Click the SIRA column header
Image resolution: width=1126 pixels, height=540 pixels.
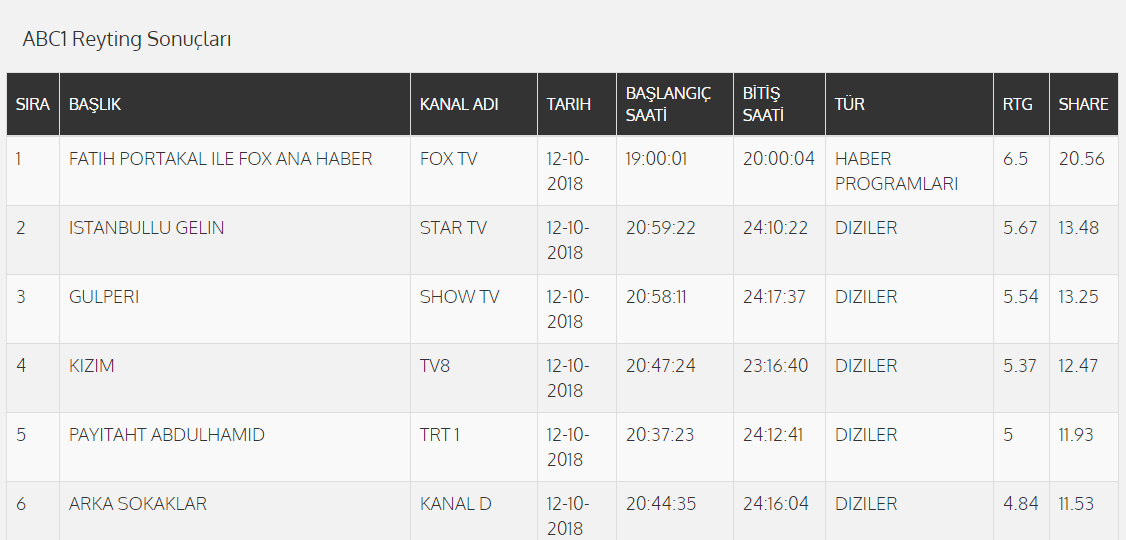pyautogui.click(x=33, y=104)
